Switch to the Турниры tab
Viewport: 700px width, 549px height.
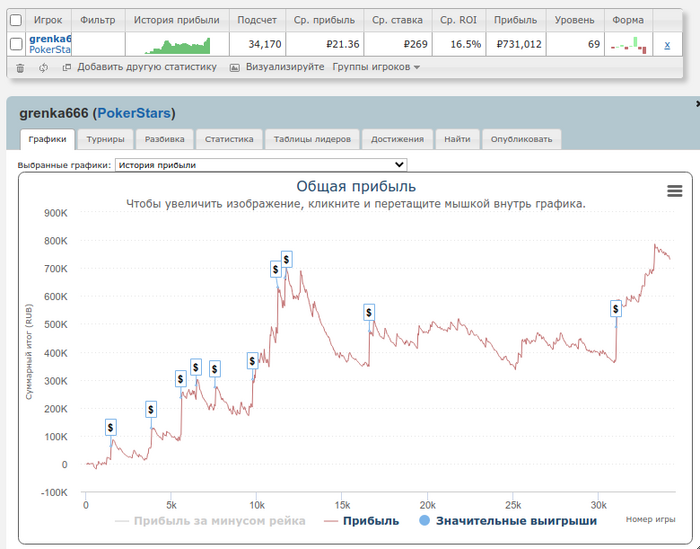coord(105,139)
